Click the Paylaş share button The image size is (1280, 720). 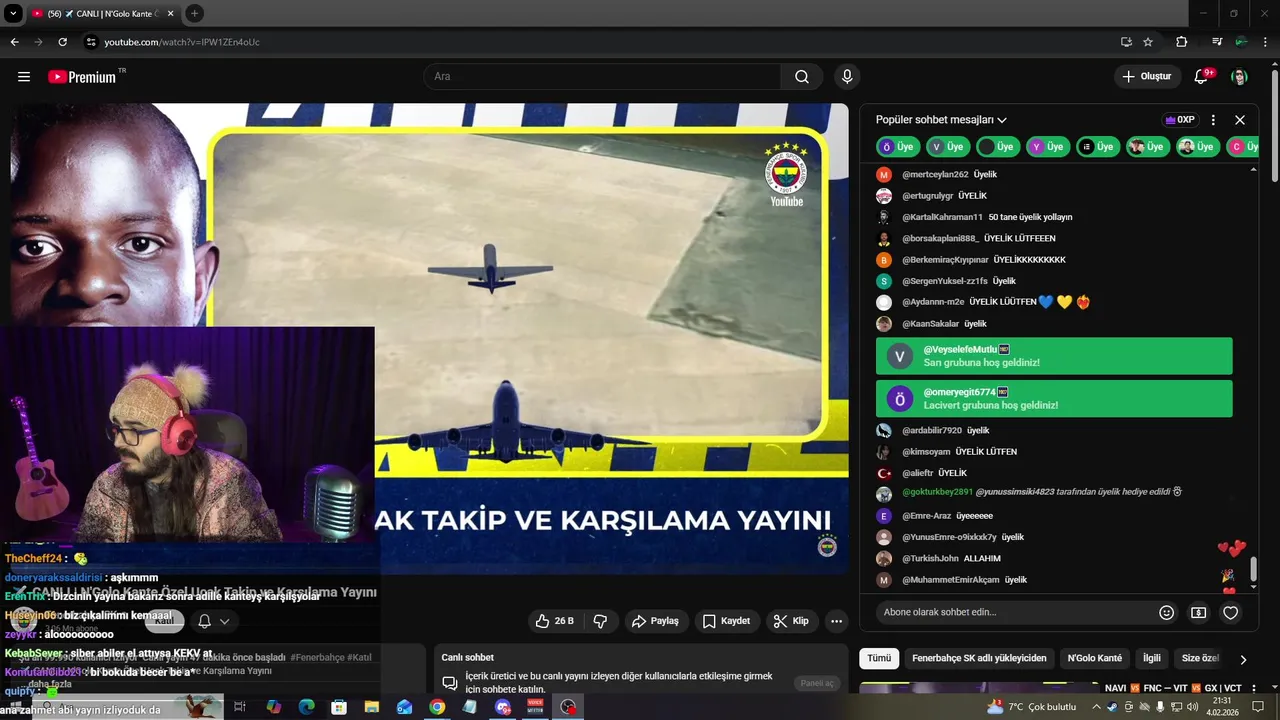click(655, 621)
